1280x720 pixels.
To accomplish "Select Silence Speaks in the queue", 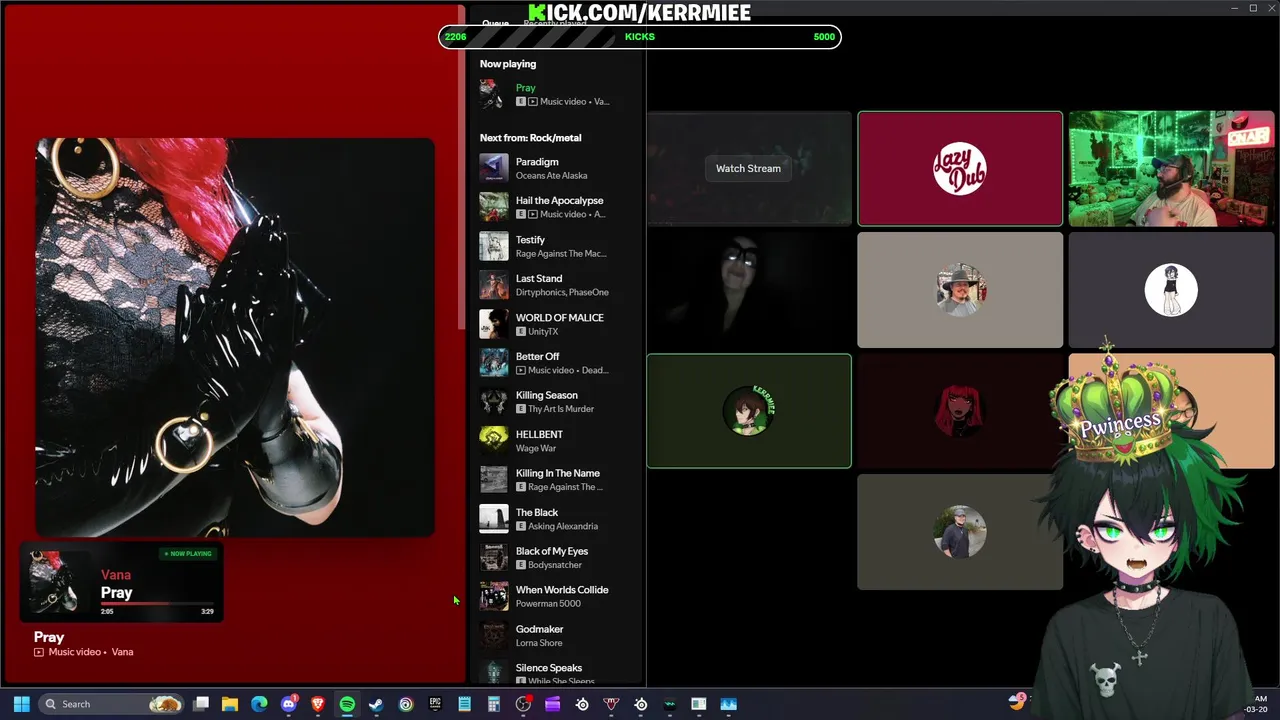I will tap(555, 672).
